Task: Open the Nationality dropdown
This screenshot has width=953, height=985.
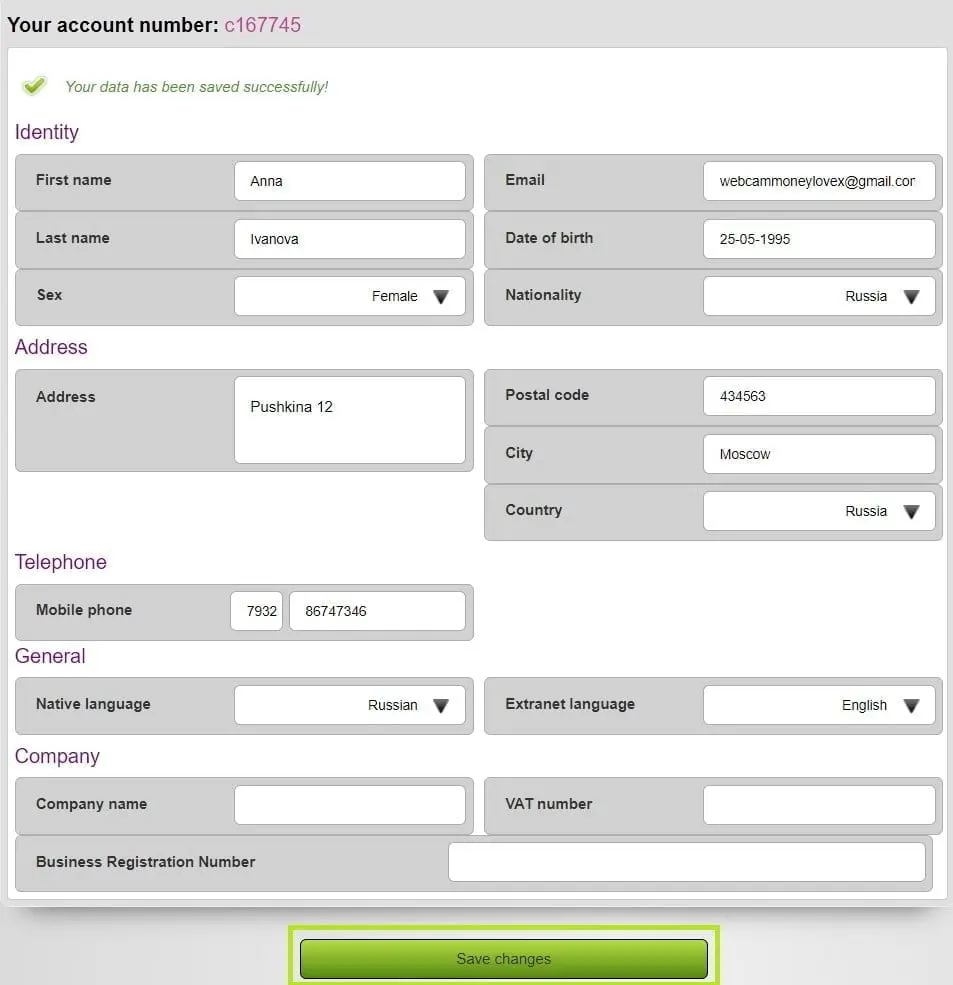Action: pyautogui.click(x=819, y=296)
